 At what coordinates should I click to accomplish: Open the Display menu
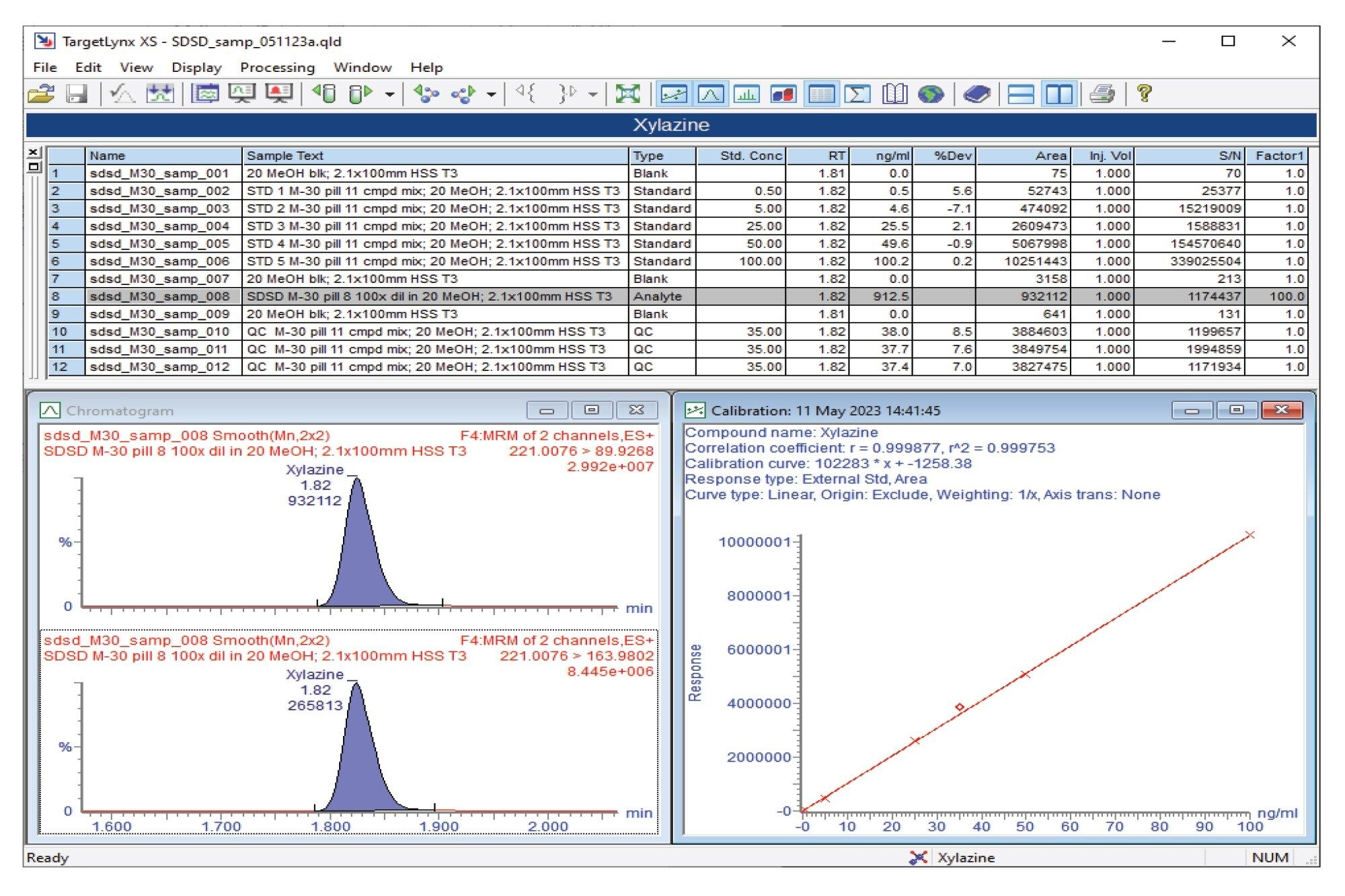(x=196, y=67)
